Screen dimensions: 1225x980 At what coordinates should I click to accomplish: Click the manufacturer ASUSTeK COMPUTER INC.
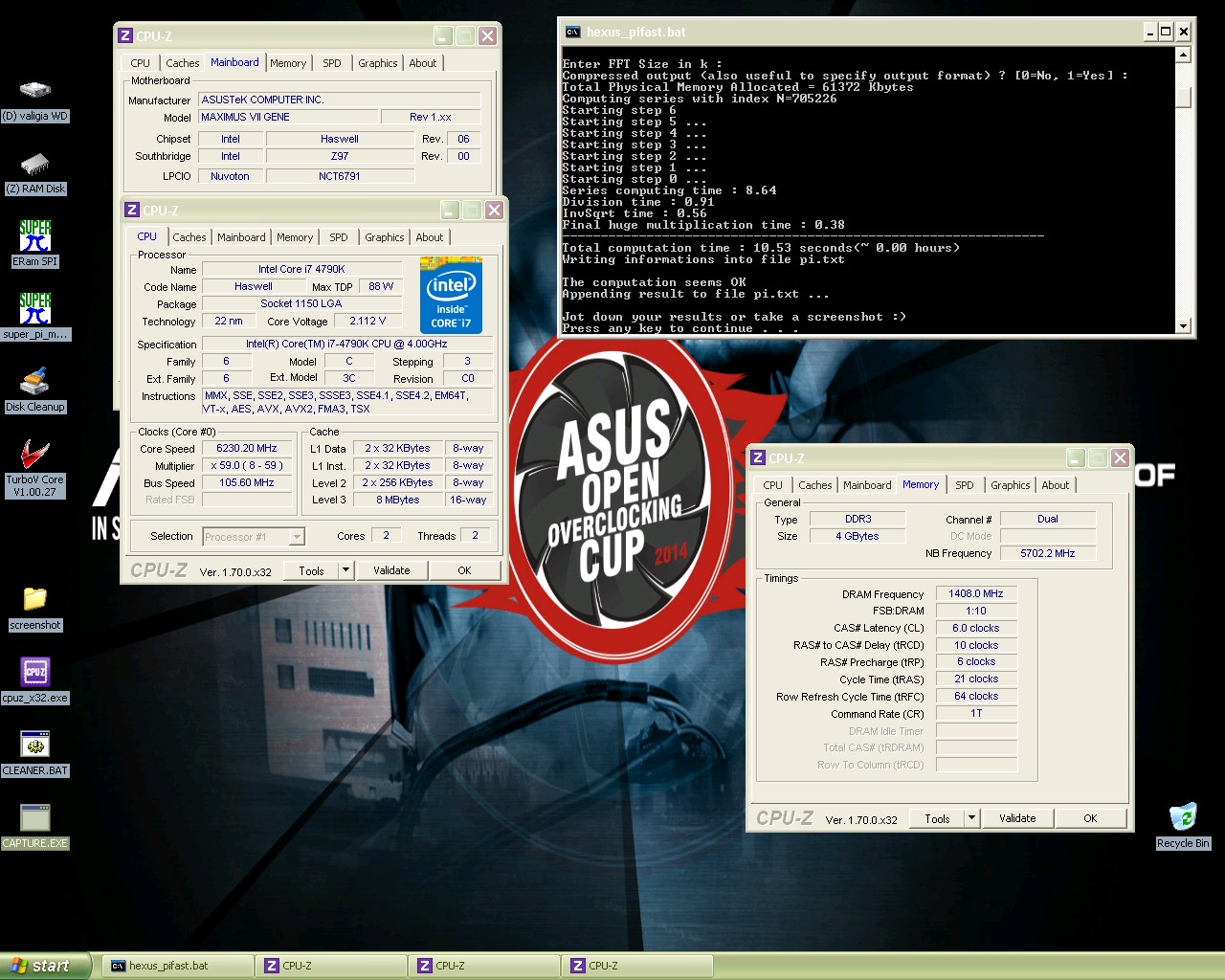tap(339, 100)
